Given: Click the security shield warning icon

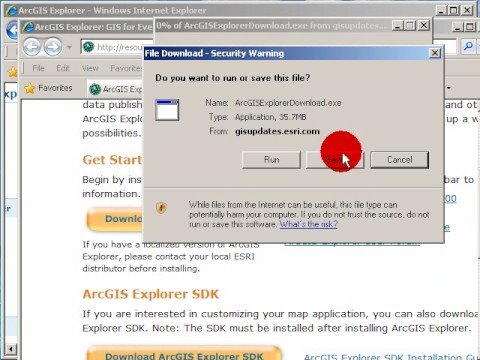Looking at the screenshot, I should (162, 208).
